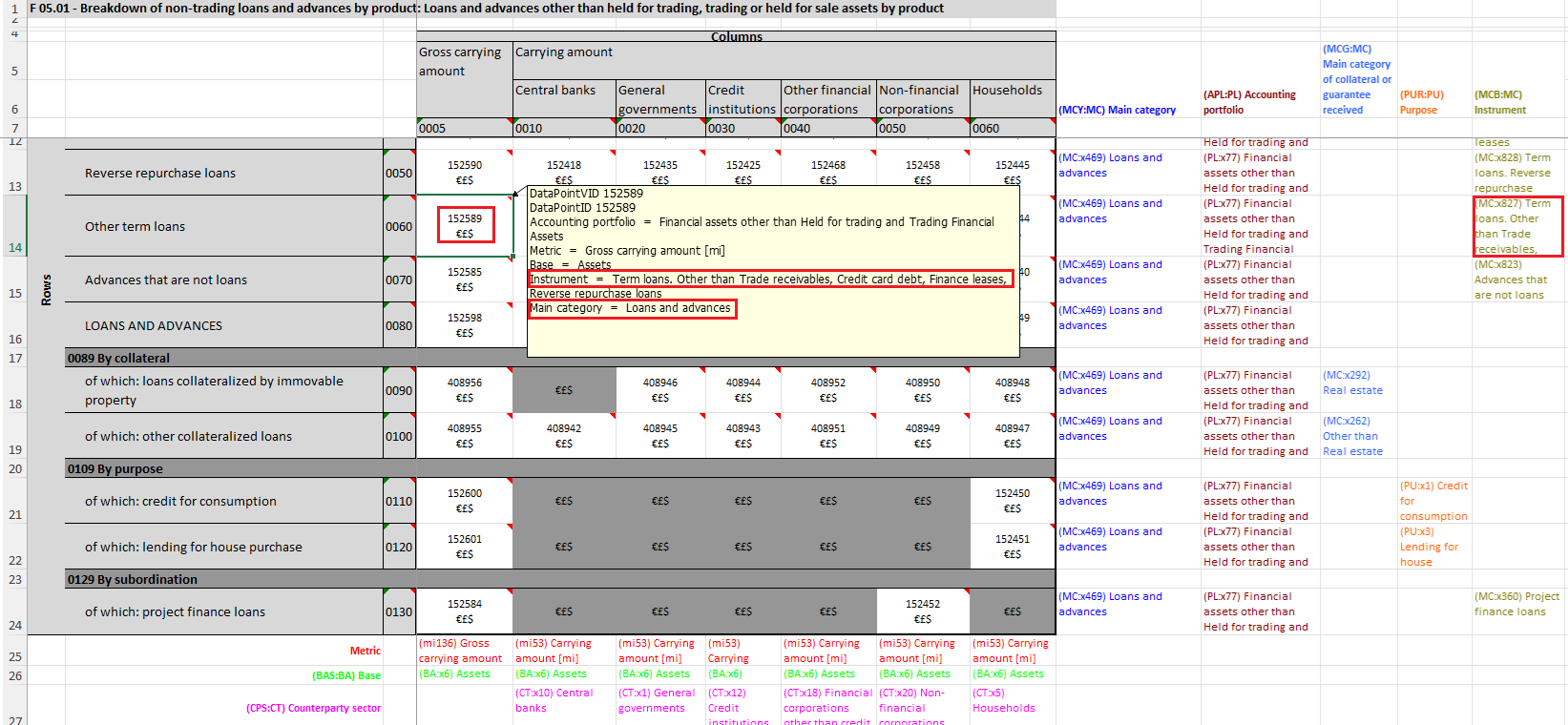Click data cell 152435 under General governments

[660, 169]
